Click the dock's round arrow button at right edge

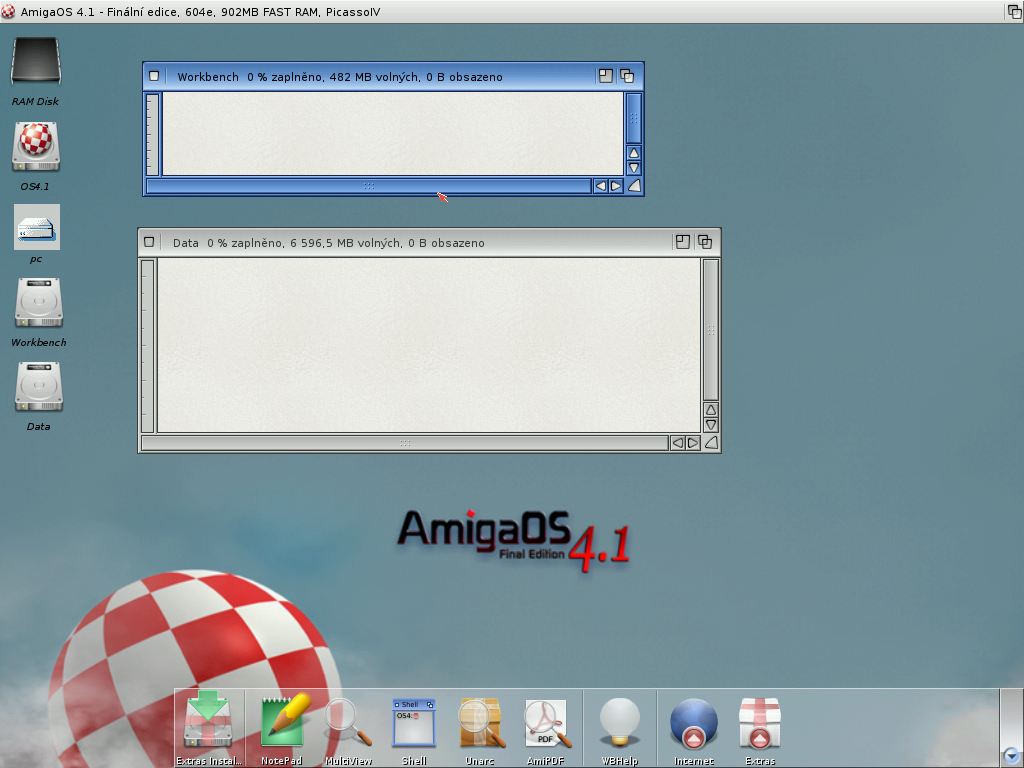click(x=1012, y=756)
